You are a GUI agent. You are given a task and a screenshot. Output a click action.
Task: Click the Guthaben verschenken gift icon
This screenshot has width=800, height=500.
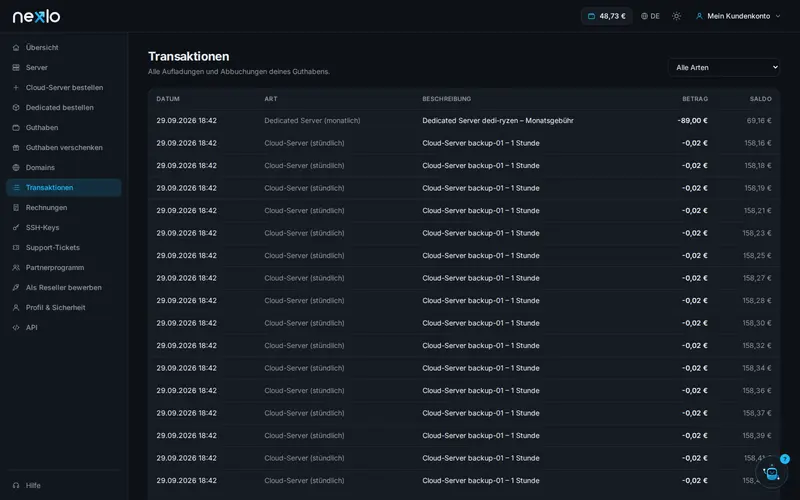click(16, 147)
